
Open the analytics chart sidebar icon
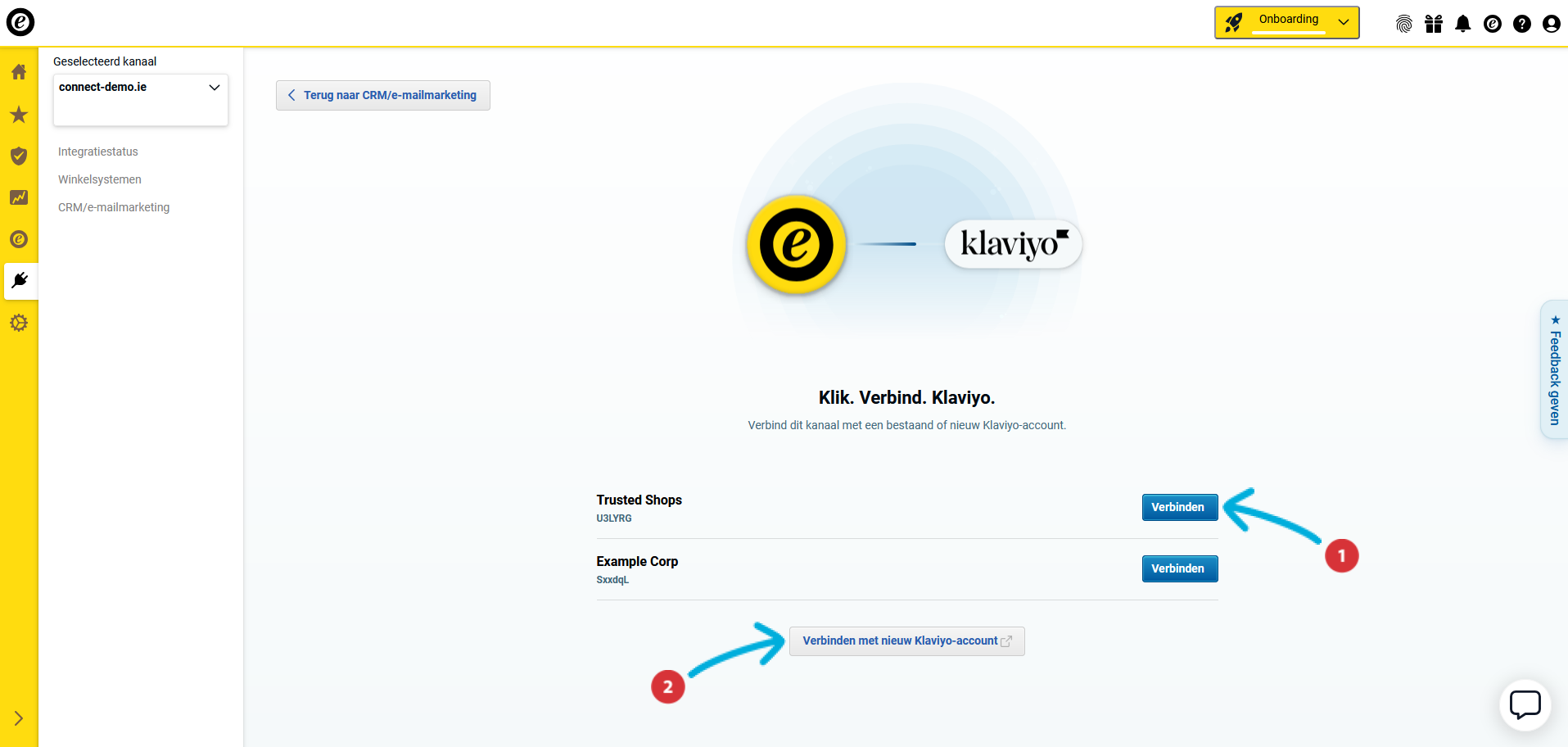pos(19,197)
